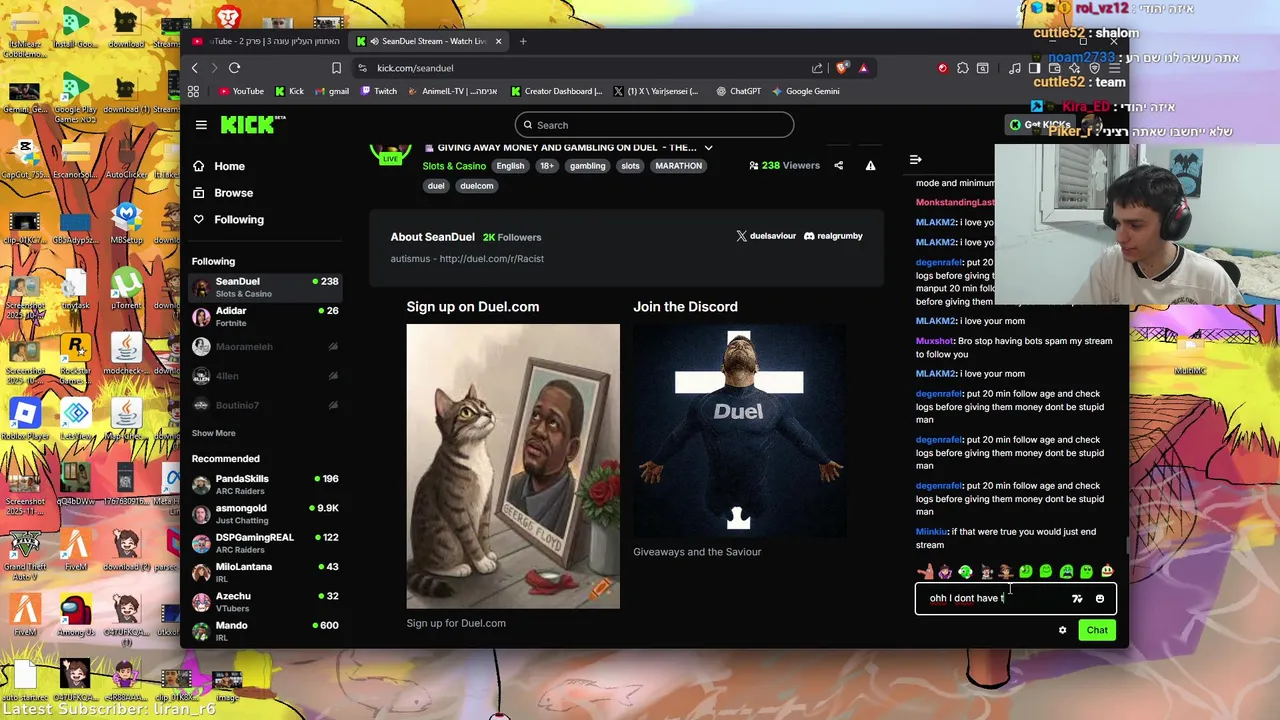Switch to the YouTube browser tab
1280x720 pixels.
pos(266,41)
